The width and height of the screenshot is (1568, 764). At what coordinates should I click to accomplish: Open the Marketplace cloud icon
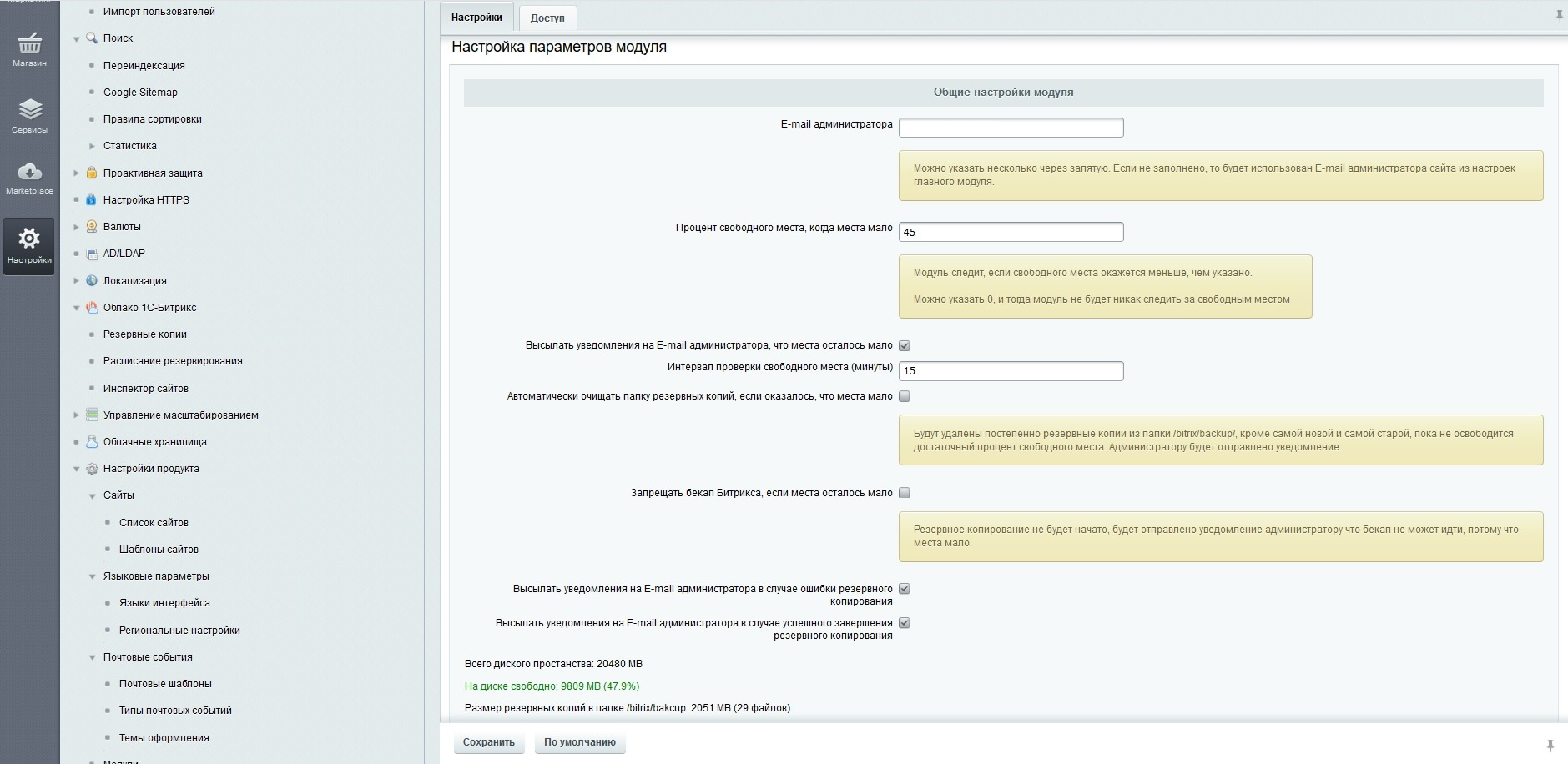pos(29,172)
